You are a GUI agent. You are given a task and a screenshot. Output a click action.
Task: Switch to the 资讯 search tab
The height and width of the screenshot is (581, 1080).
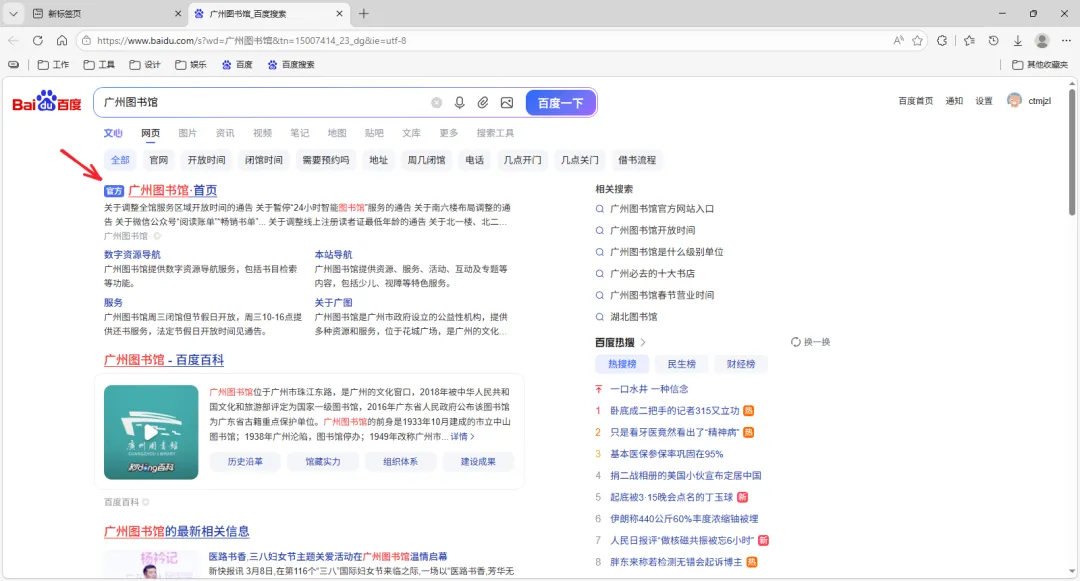click(x=225, y=133)
